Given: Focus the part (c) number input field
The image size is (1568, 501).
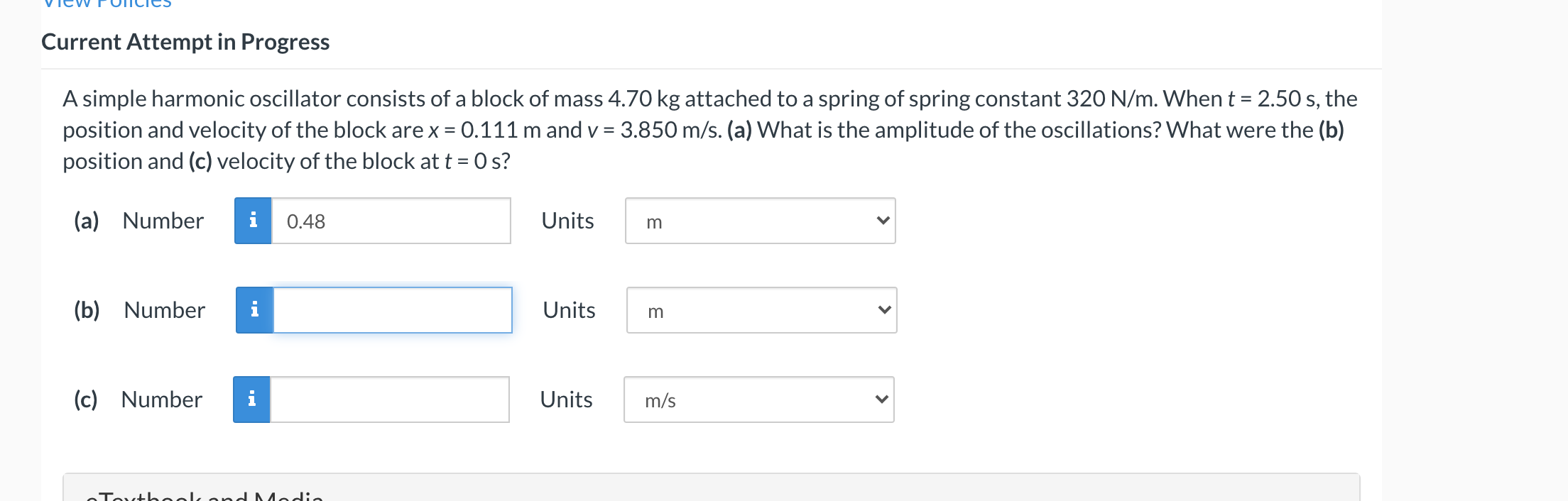Looking at the screenshot, I should click(391, 399).
